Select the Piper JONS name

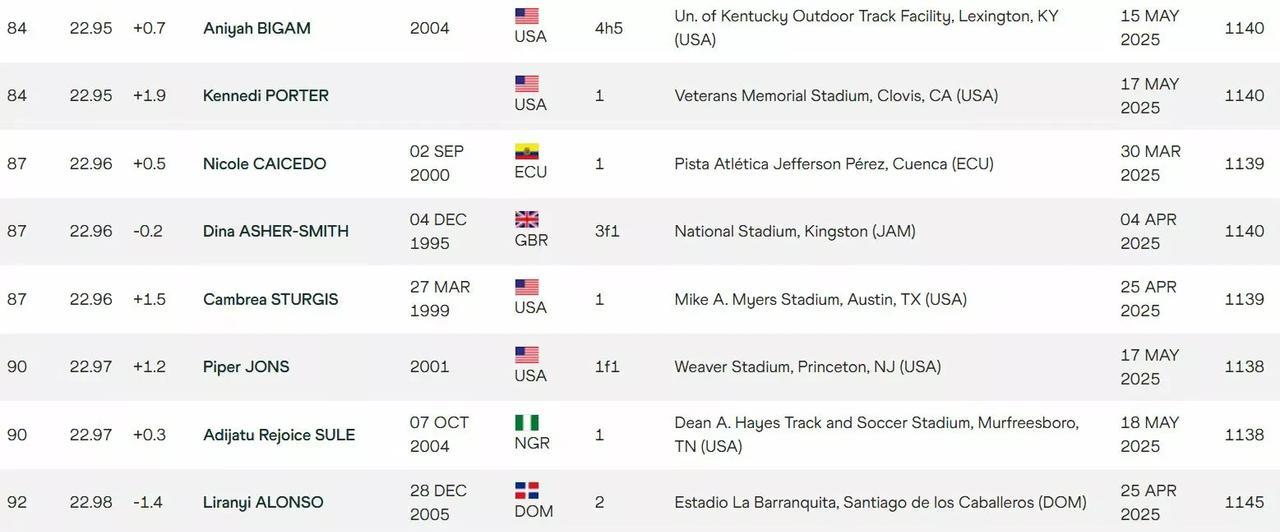[x=246, y=367]
